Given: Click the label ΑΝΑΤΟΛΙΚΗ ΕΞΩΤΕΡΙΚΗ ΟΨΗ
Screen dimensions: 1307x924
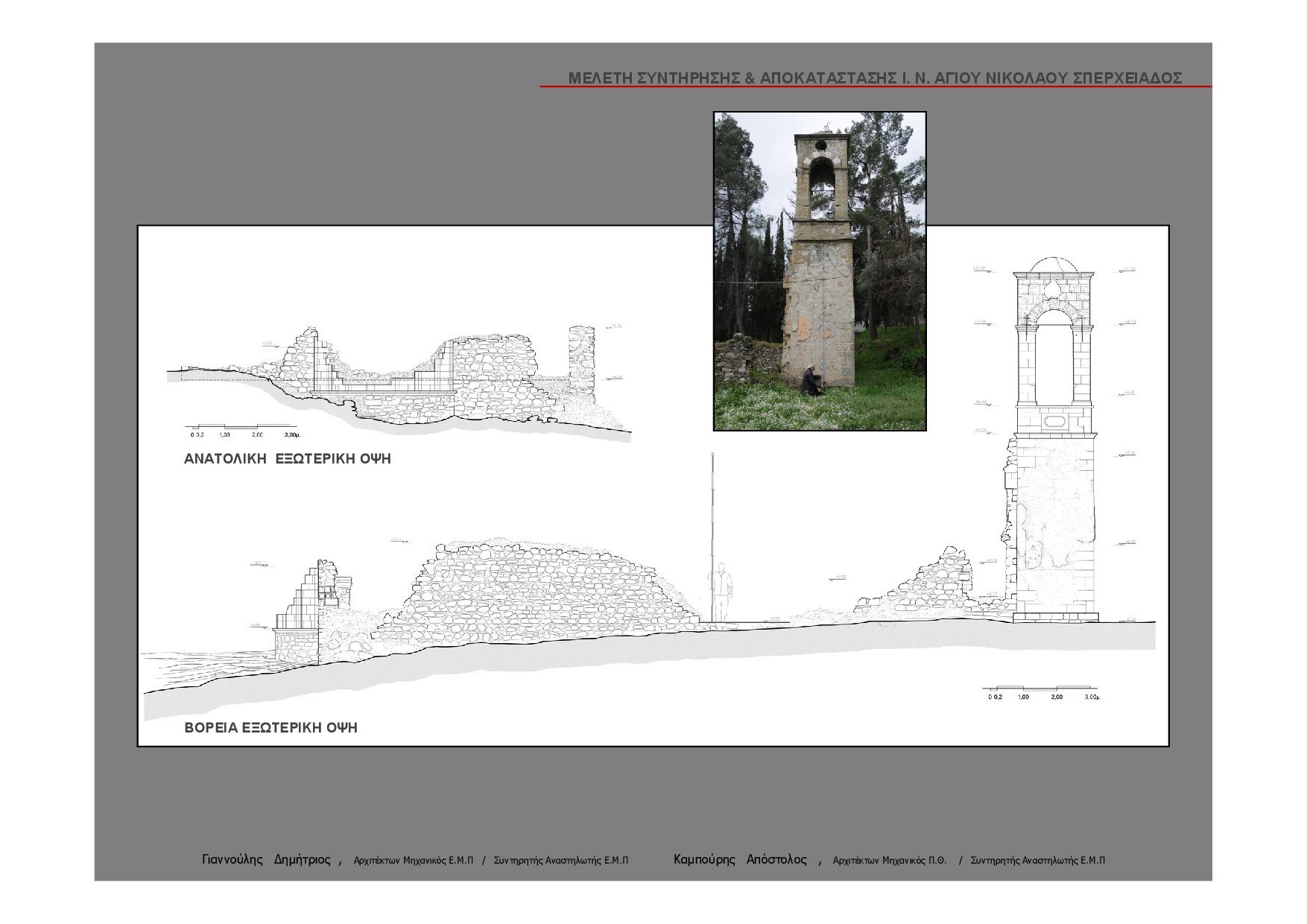Looking at the screenshot, I should click(x=288, y=459).
